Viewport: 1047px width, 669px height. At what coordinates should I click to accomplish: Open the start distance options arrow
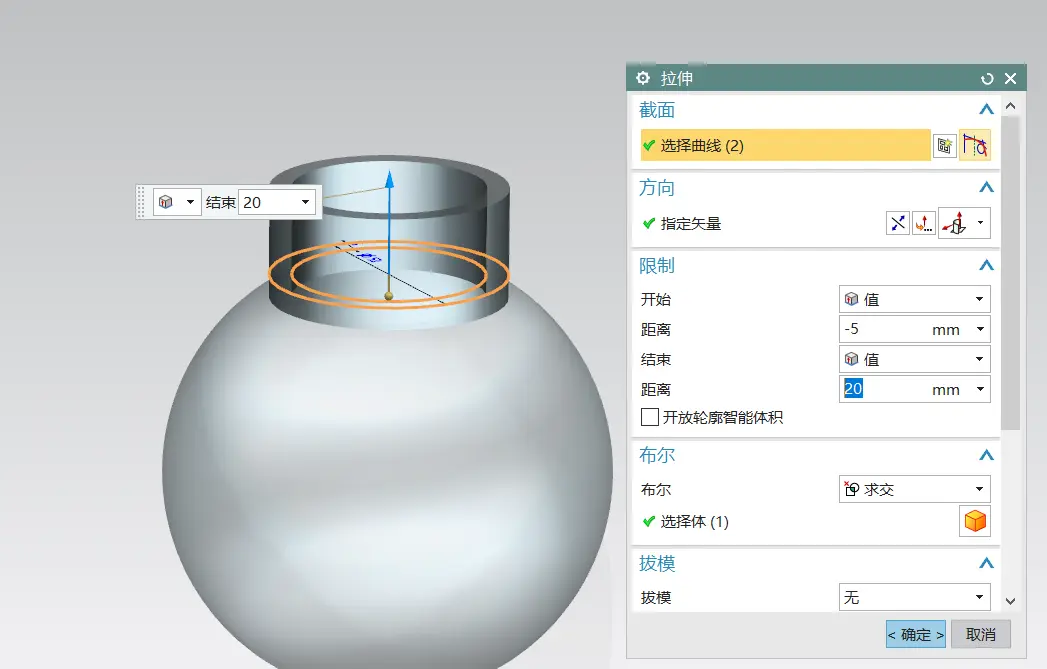(980, 329)
